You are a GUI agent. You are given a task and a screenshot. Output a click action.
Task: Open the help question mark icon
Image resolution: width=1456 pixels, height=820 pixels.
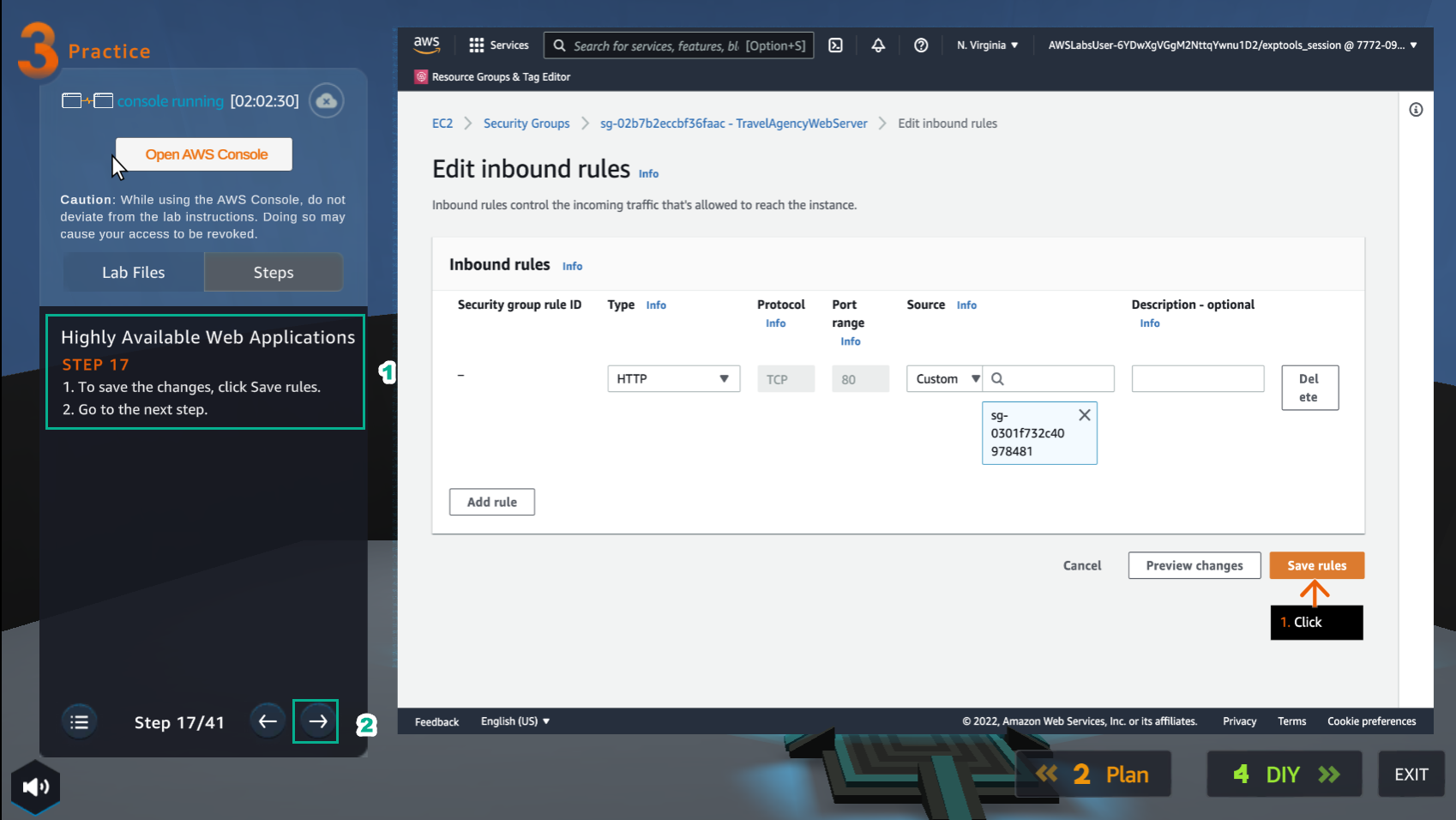[x=921, y=45]
